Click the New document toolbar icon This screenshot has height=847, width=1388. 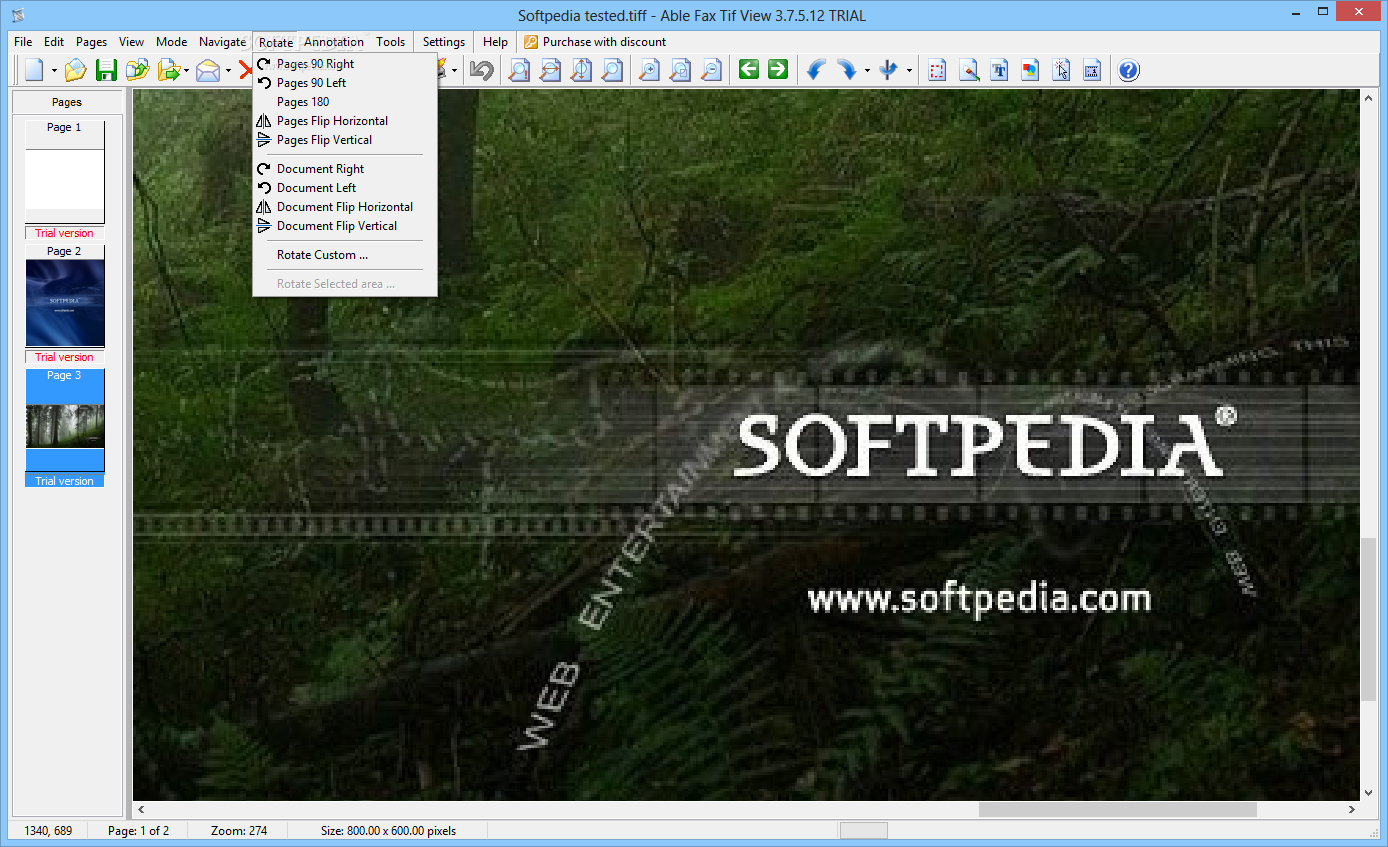coord(35,70)
